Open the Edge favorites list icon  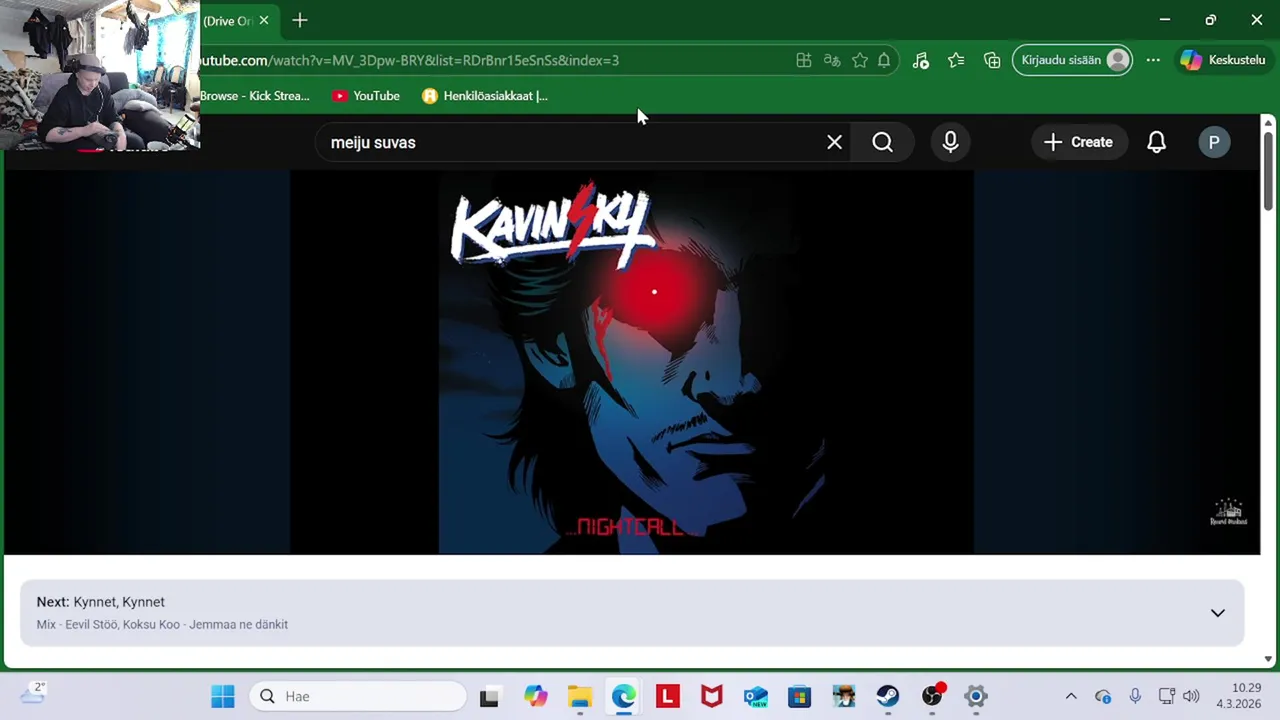point(956,60)
